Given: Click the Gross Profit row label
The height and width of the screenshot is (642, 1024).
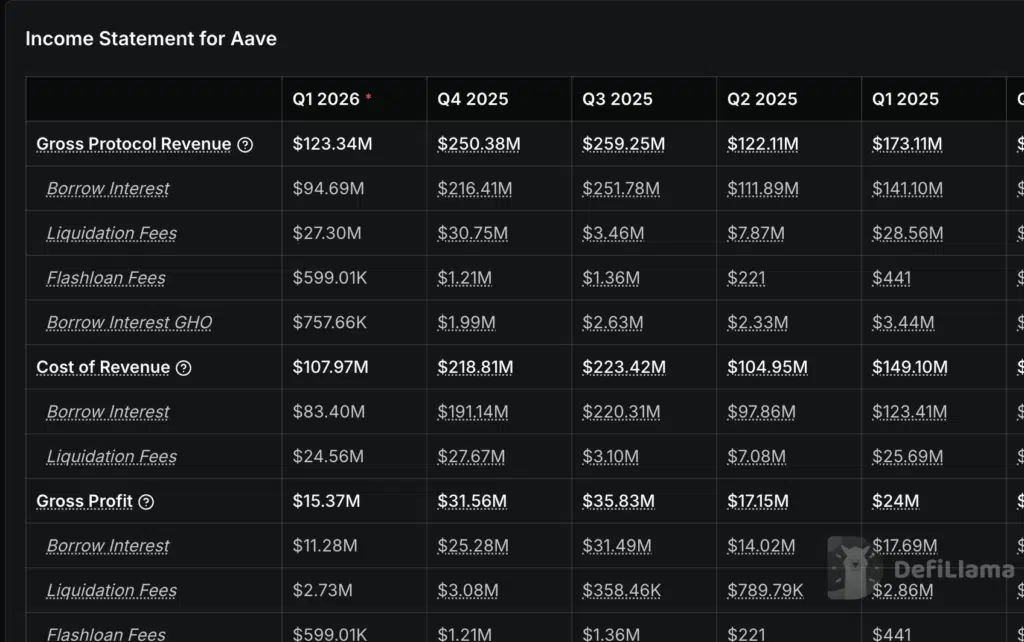Looking at the screenshot, I should coord(84,501).
